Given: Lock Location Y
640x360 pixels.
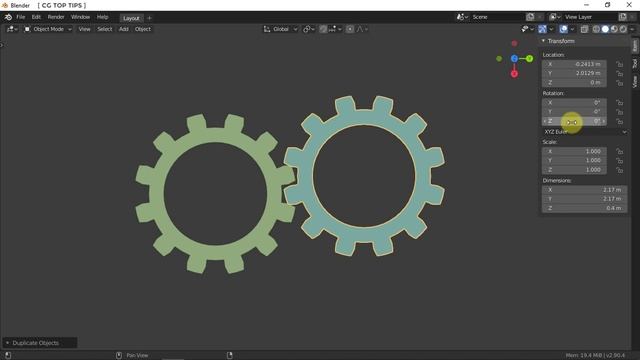Looking at the screenshot, I should click(620, 73).
